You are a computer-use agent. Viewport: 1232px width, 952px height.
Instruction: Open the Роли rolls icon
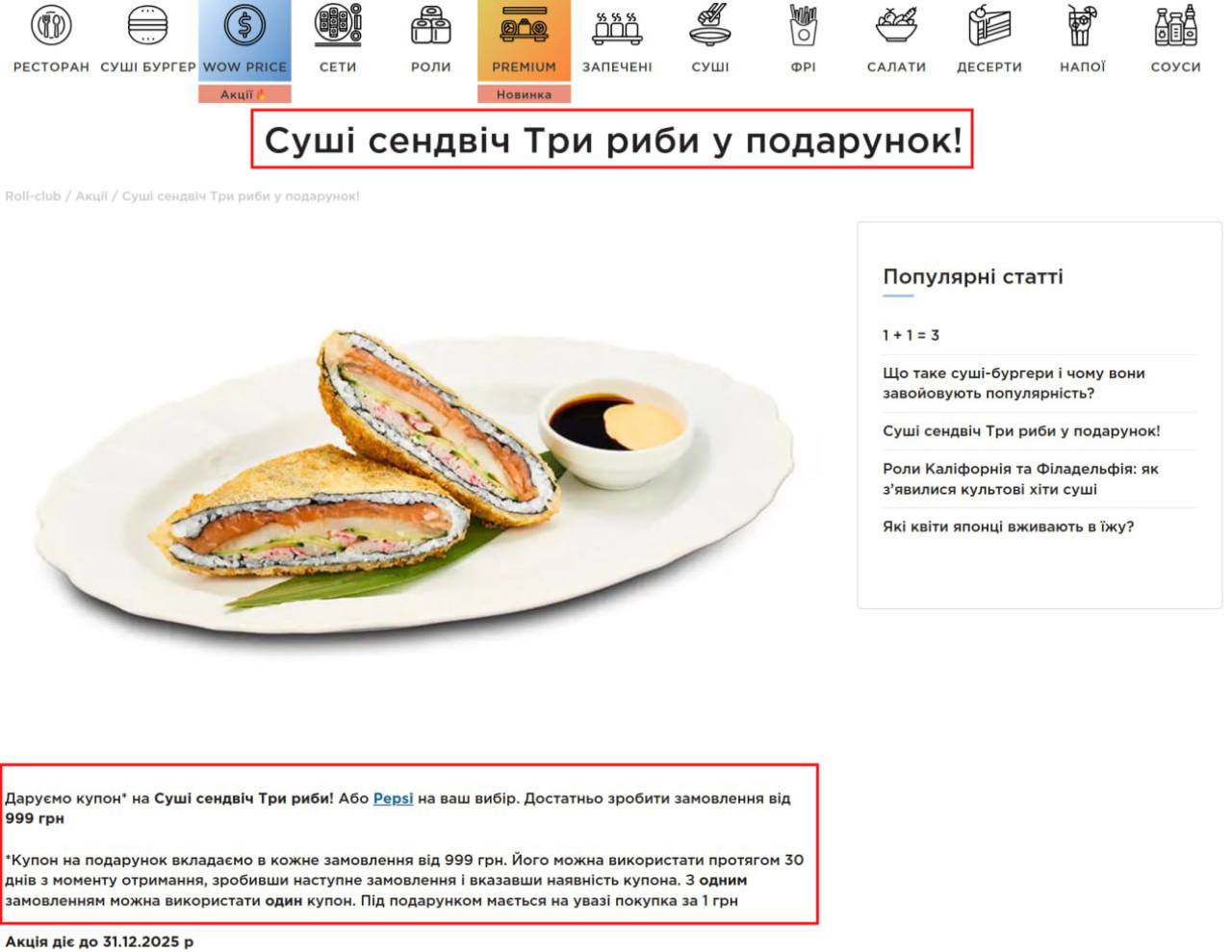(x=430, y=25)
